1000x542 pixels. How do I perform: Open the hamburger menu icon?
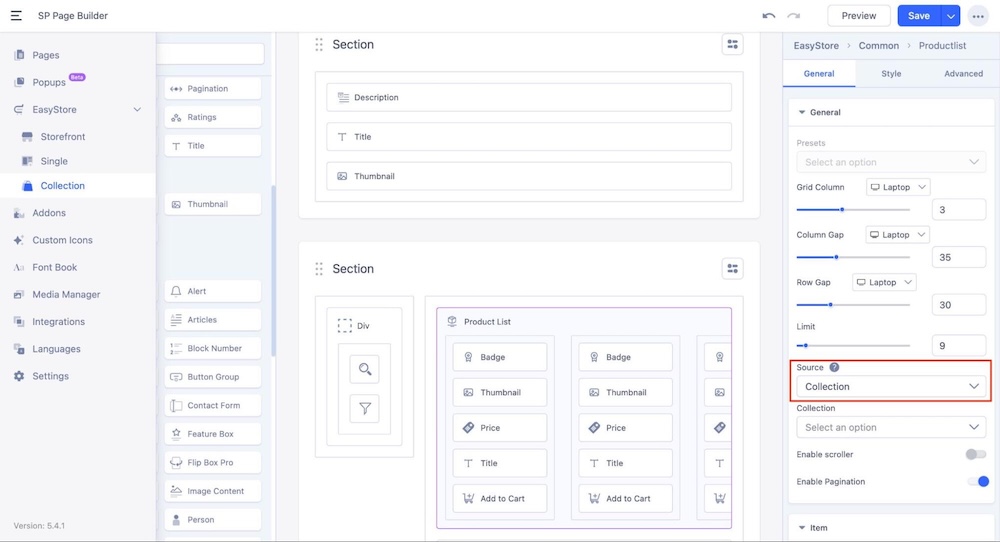tap(16, 15)
